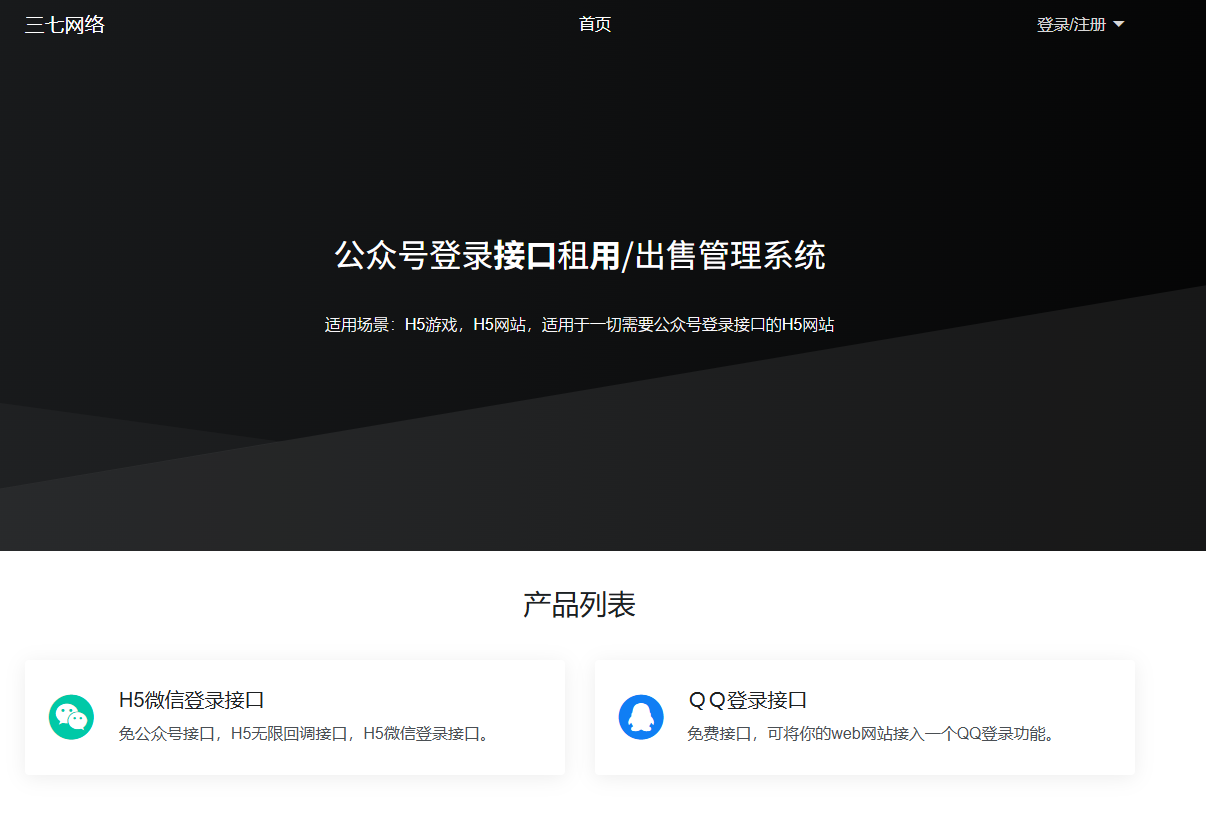Open the QQ login product via its icon
The height and width of the screenshot is (824, 1206).
click(640, 717)
